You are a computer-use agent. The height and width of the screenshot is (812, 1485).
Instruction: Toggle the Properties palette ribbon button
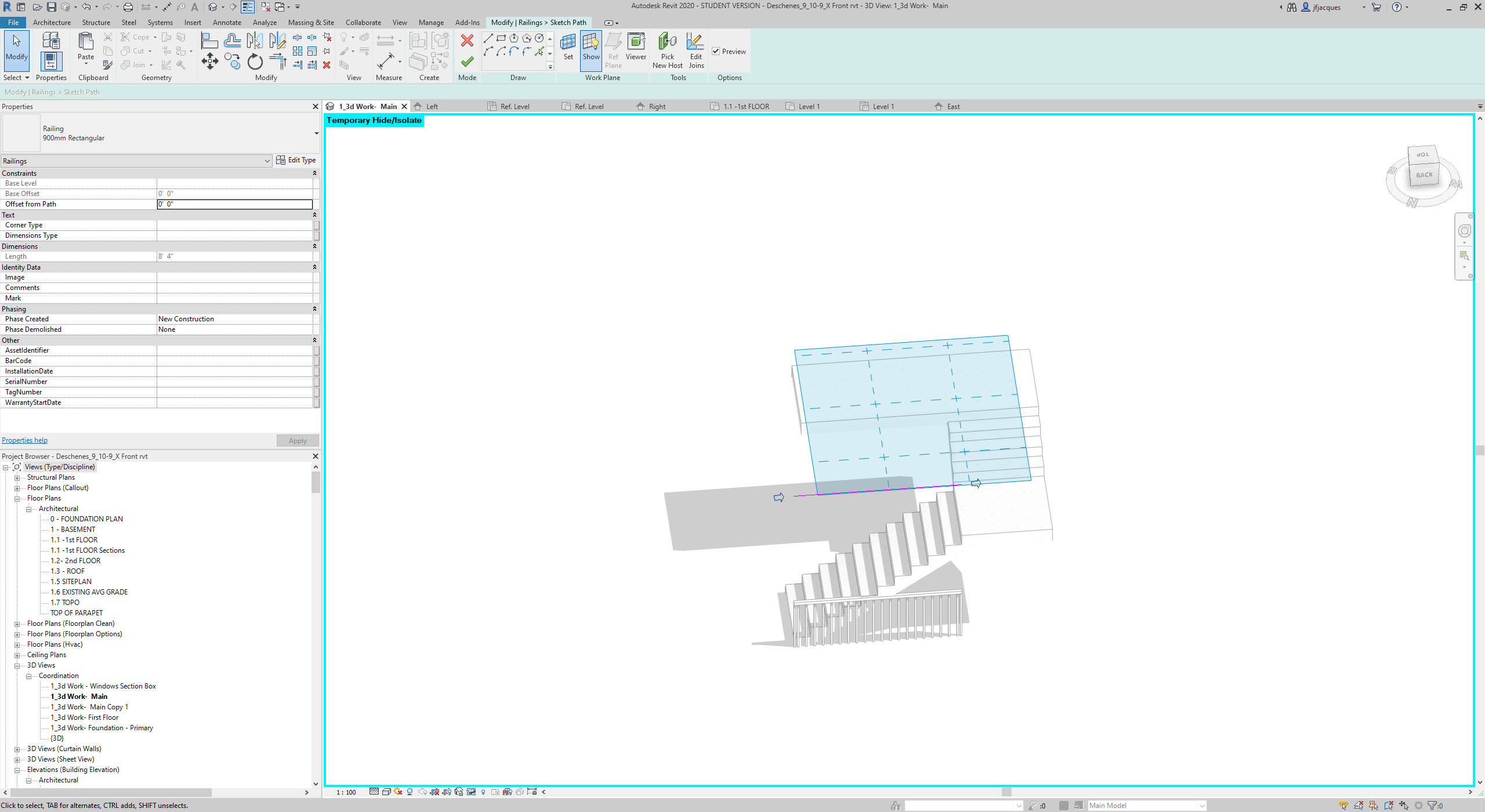click(51, 61)
